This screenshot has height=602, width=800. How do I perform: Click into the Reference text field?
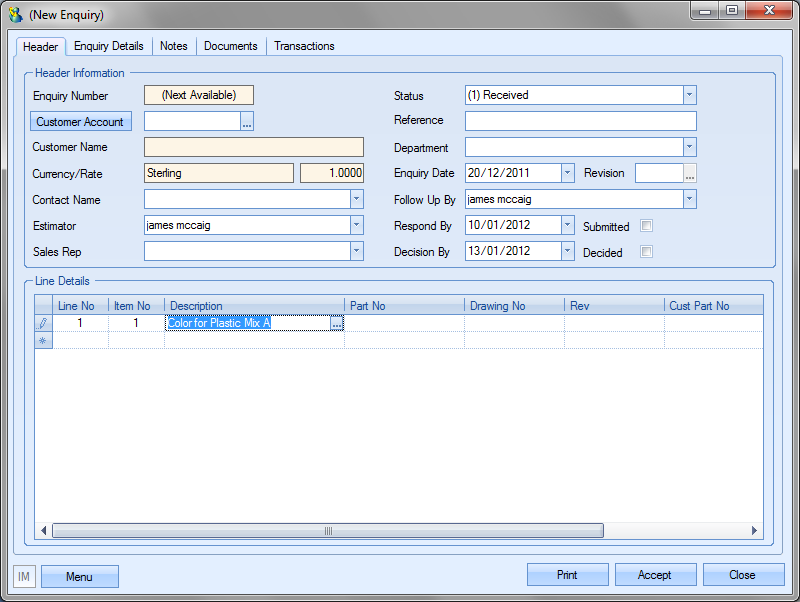point(580,121)
